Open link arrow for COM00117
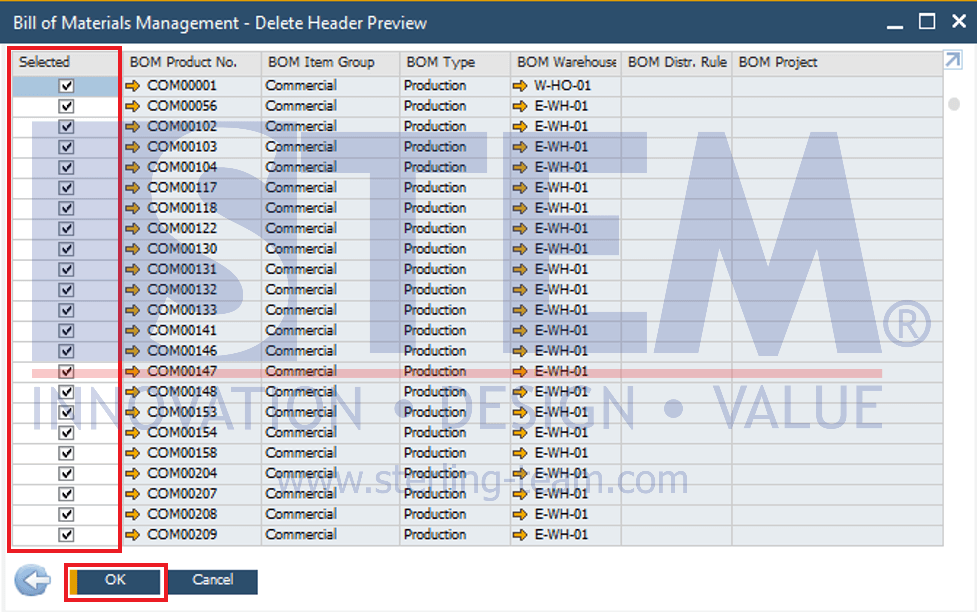Viewport: 977px width, 615px height. coord(134,188)
